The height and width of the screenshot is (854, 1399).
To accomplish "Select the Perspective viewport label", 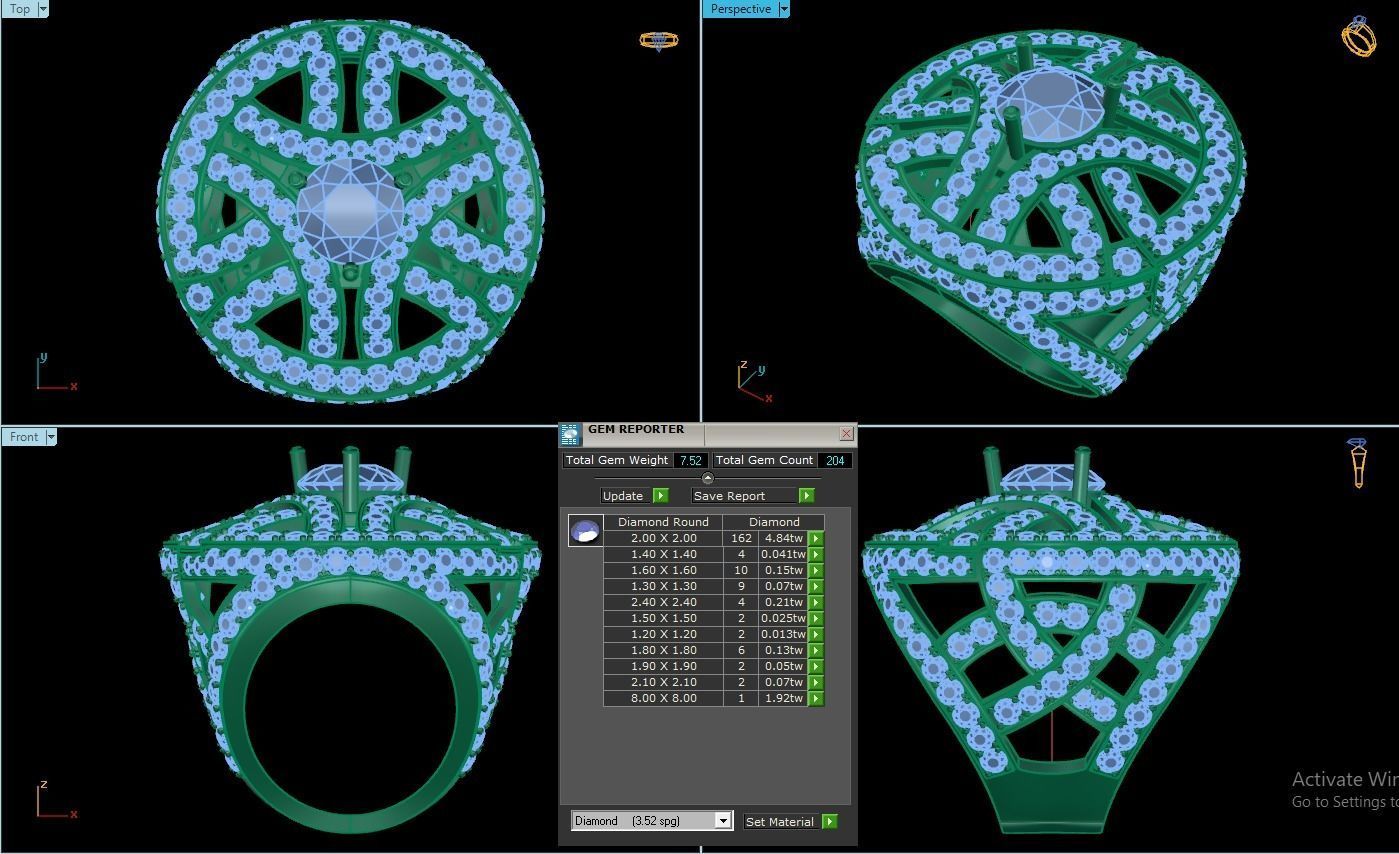I will (740, 9).
